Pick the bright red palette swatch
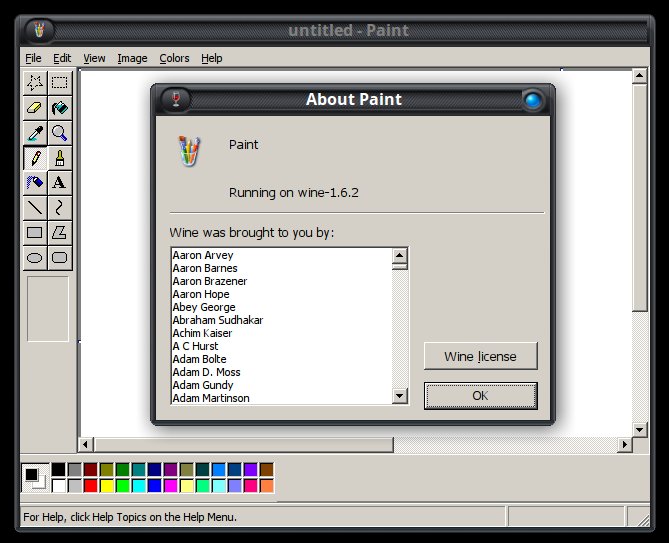The image size is (669, 543). tap(90, 486)
